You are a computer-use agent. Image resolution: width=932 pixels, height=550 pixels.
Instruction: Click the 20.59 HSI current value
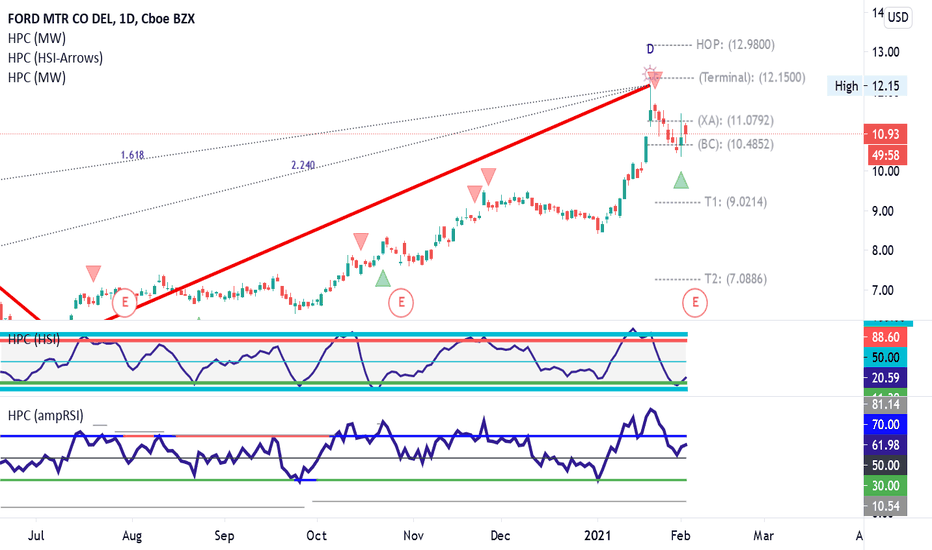pyautogui.click(x=885, y=378)
